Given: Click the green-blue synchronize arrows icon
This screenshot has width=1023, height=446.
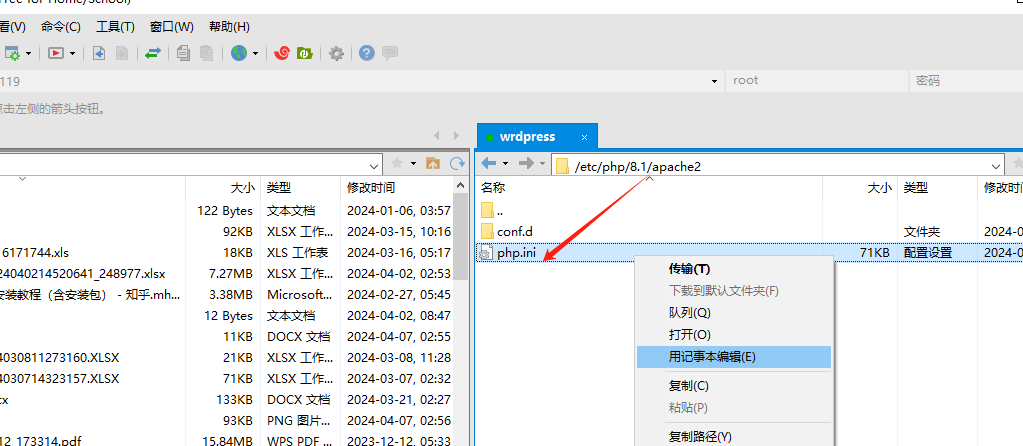Looking at the screenshot, I should click(153, 53).
